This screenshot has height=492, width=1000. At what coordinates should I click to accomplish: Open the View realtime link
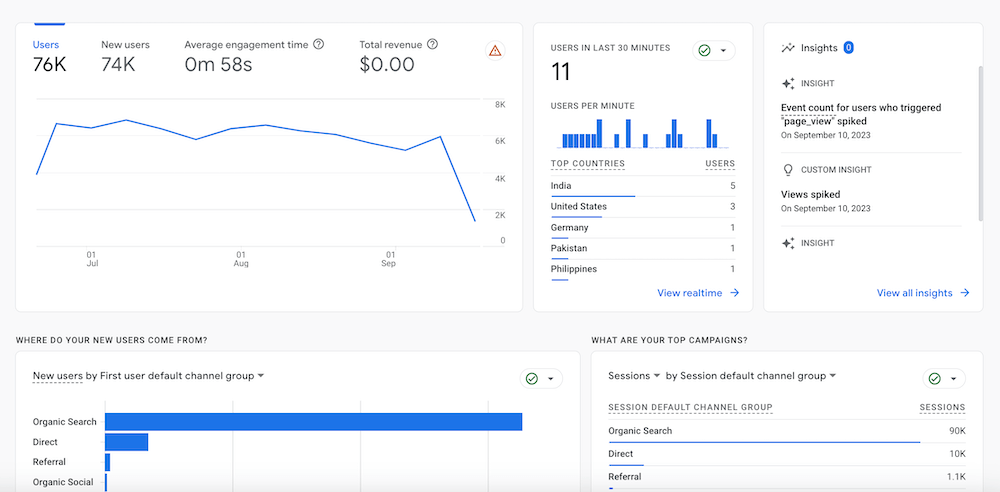coord(689,293)
